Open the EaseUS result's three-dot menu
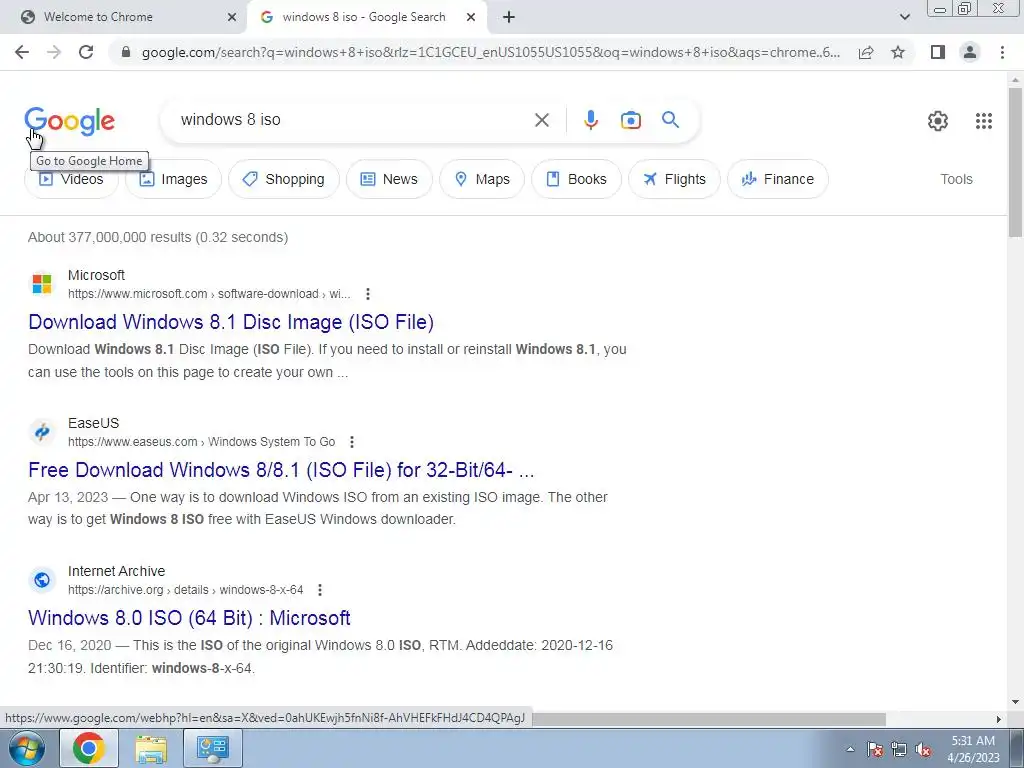This screenshot has width=1024, height=768. (351, 442)
